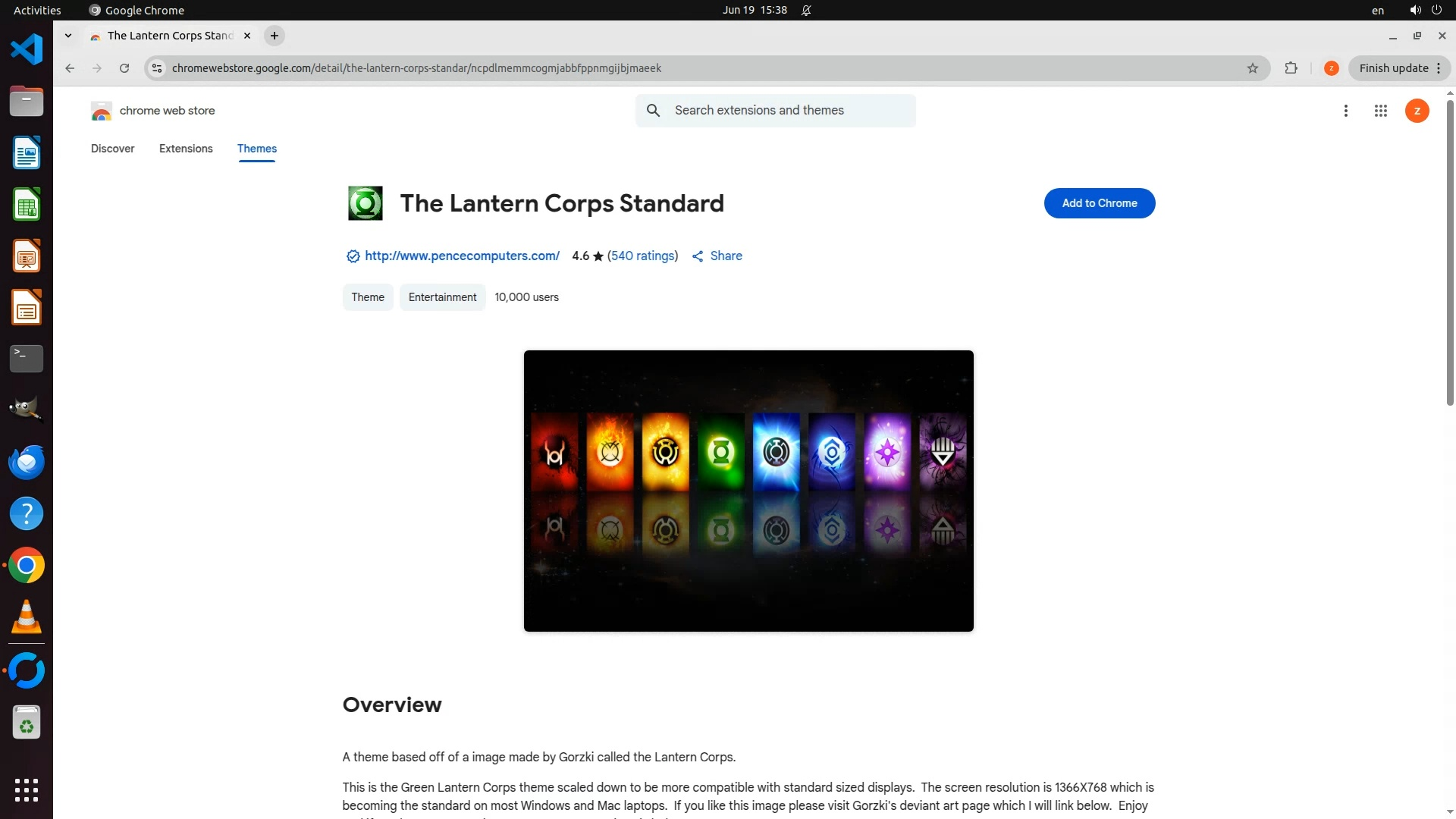Click the site information icon
This screenshot has width=1456, height=819.
157,68
